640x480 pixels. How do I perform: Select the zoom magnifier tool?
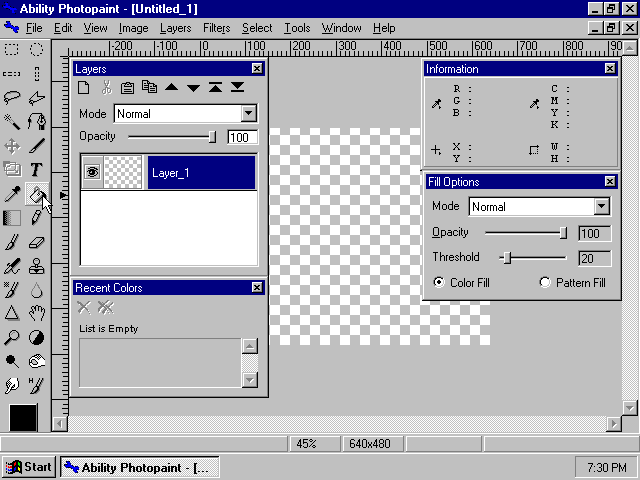tap(12, 338)
